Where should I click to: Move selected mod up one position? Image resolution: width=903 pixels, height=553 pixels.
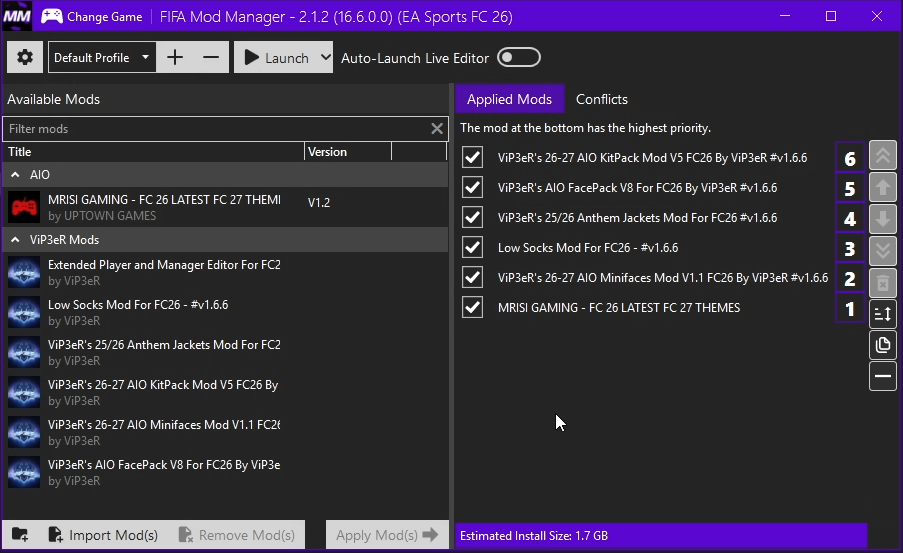pos(883,187)
